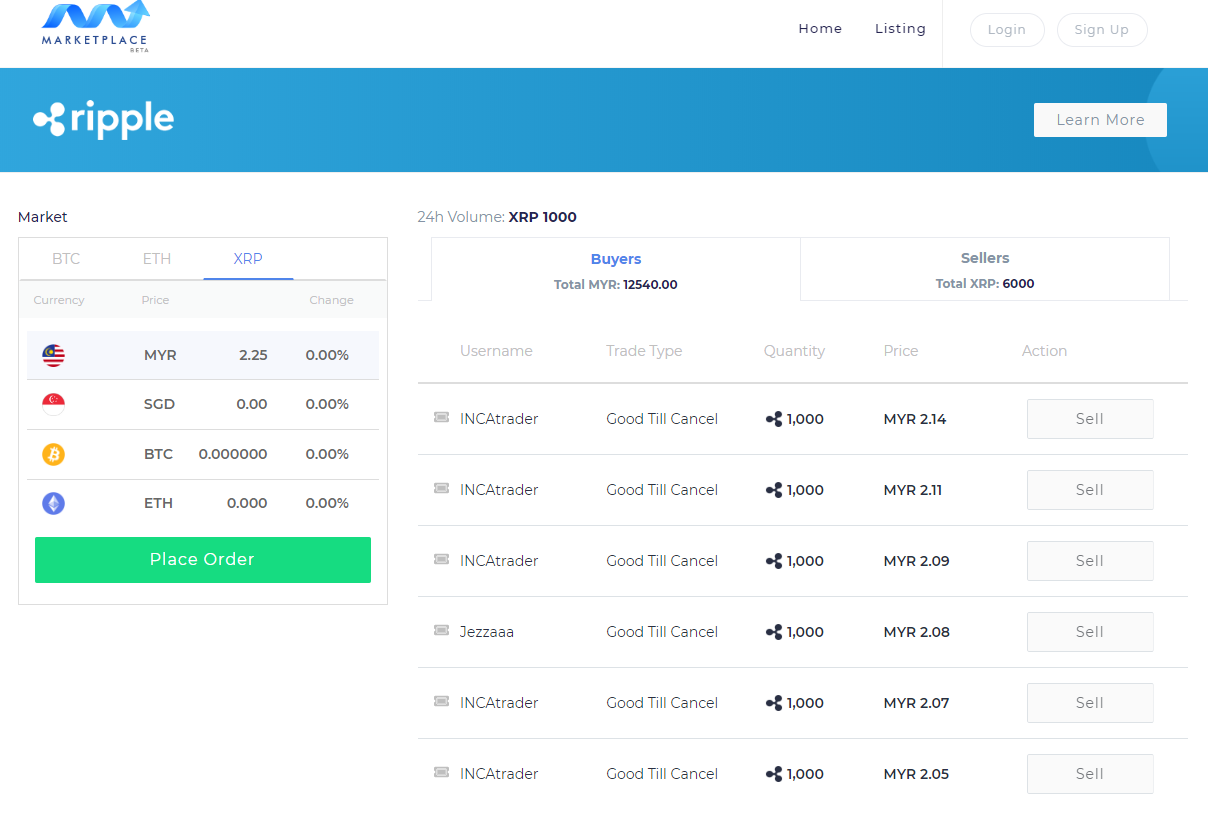Screen dimensions: 1208x835
Task: Click the Ripple logo in banner
Action: [x=103, y=119]
